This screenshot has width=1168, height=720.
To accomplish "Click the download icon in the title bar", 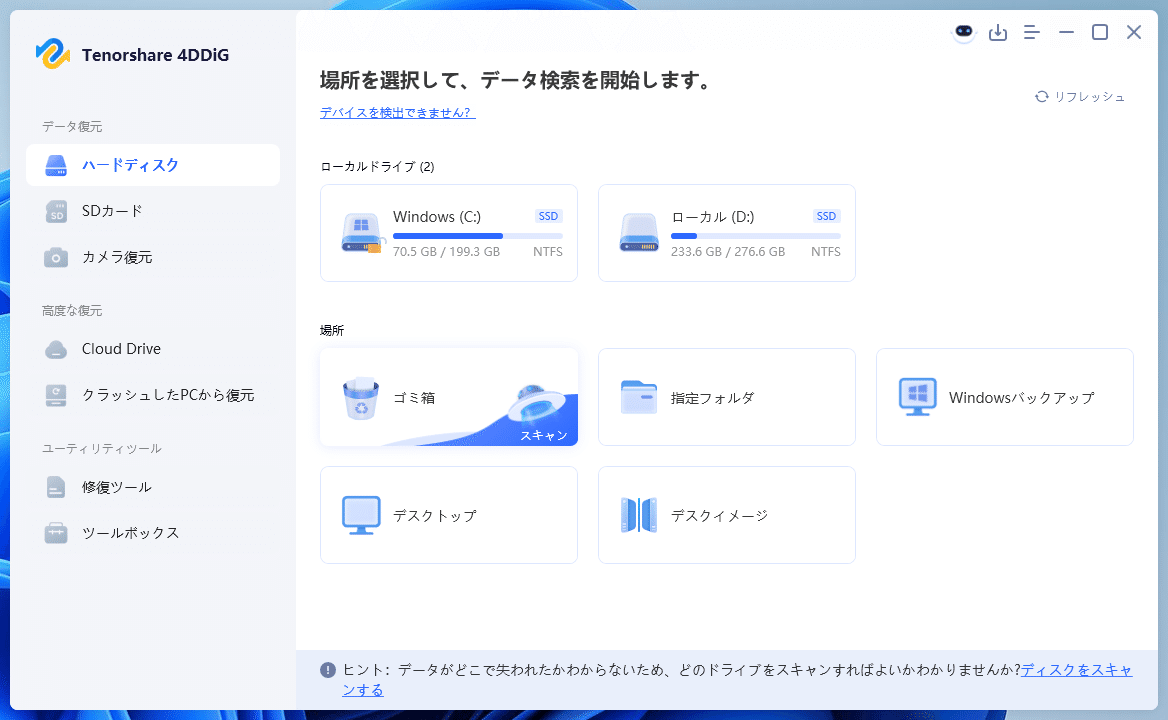I will 998,32.
